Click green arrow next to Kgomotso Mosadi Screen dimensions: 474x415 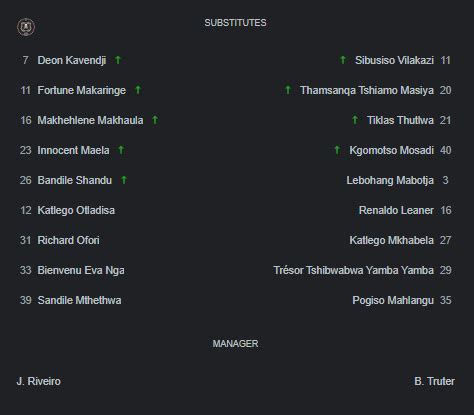tap(337, 150)
